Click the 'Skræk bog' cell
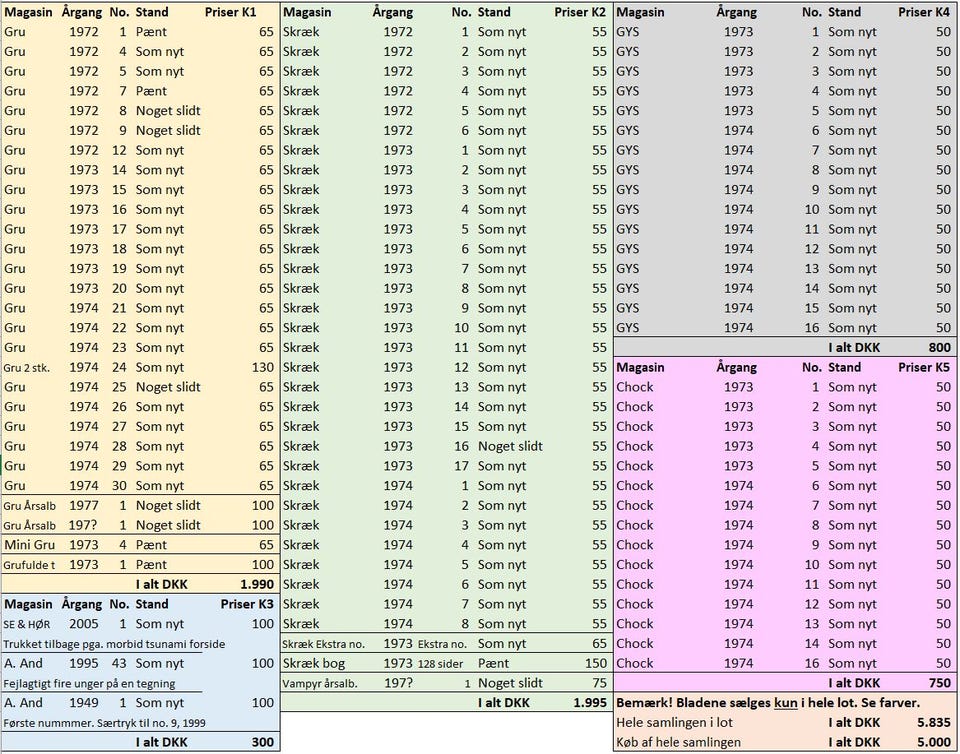This screenshot has height=754, width=960. coord(313,663)
